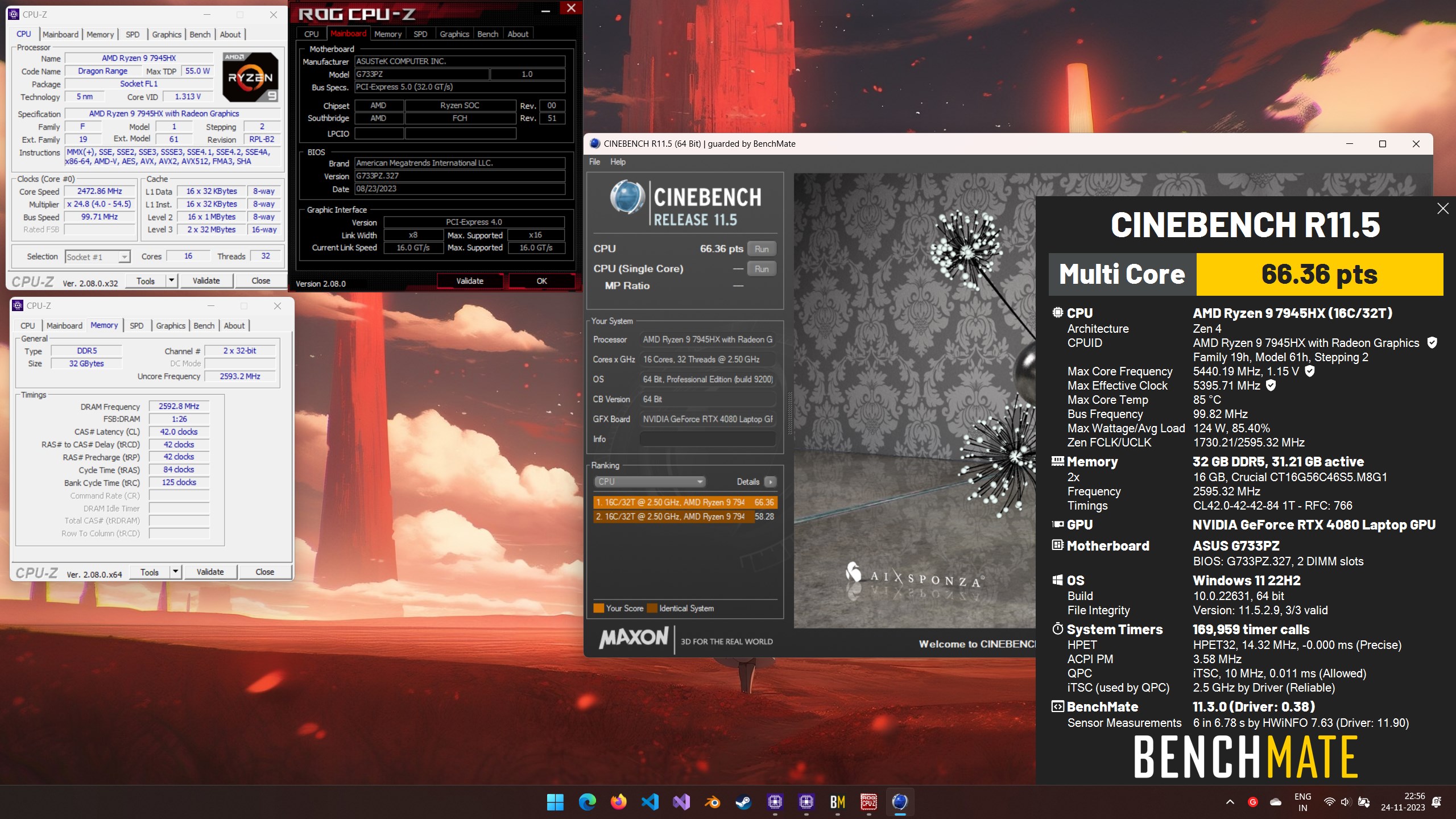Click the ENG IN language indicator

pos(1302,802)
